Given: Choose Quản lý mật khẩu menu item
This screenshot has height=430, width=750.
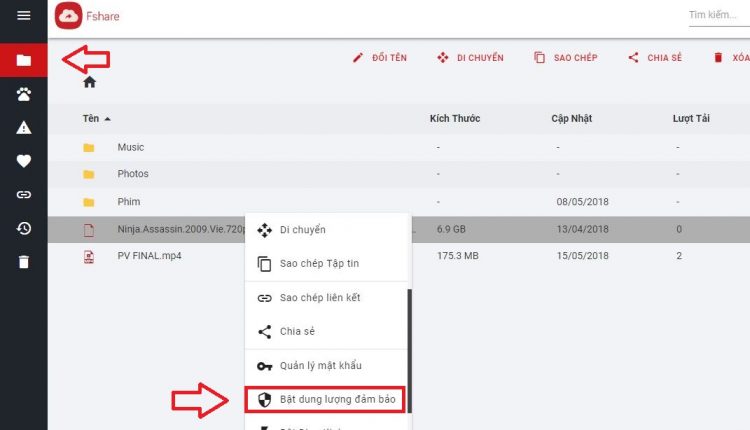Looking at the screenshot, I should 326,366.
